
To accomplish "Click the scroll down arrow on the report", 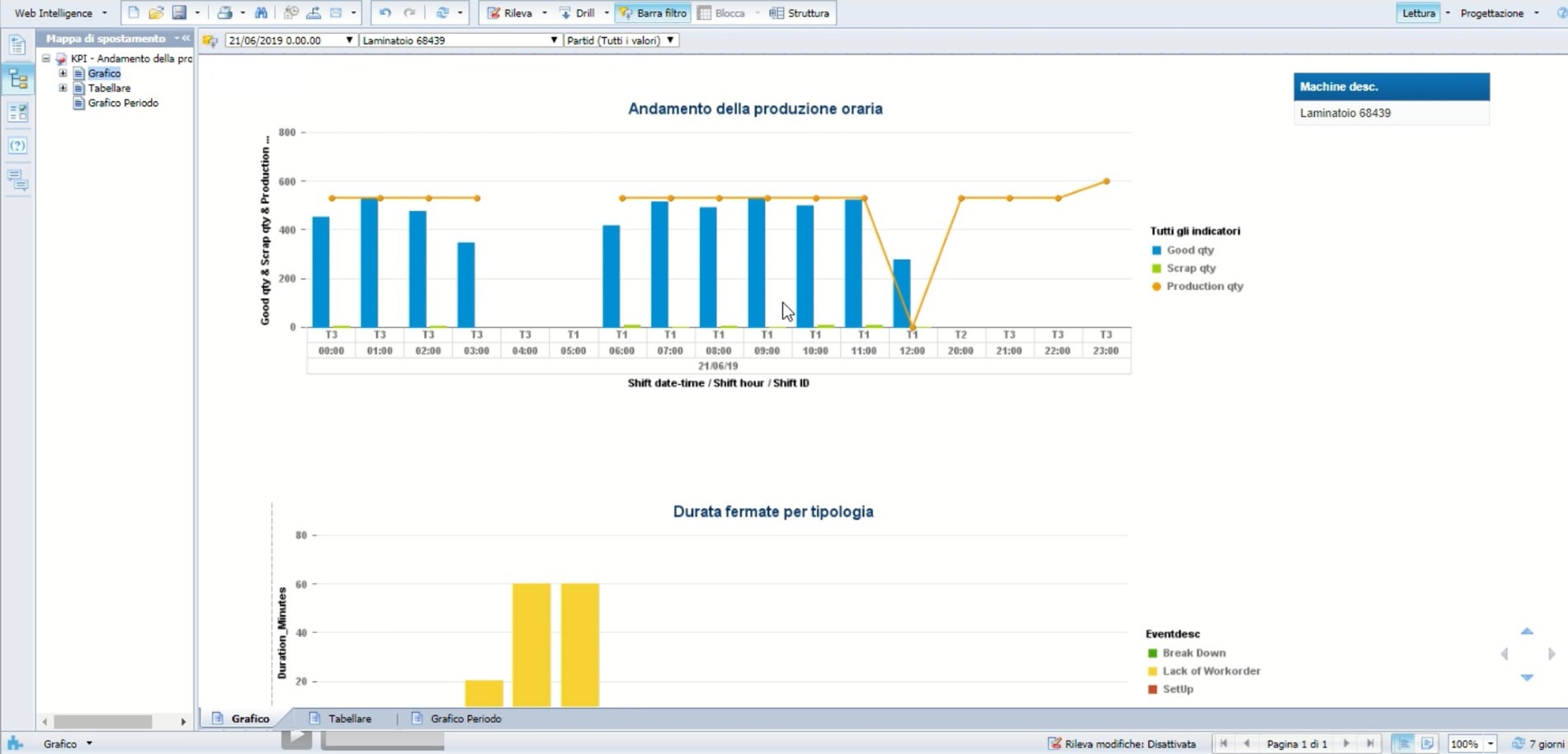I will pyautogui.click(x=1527, y=677).
